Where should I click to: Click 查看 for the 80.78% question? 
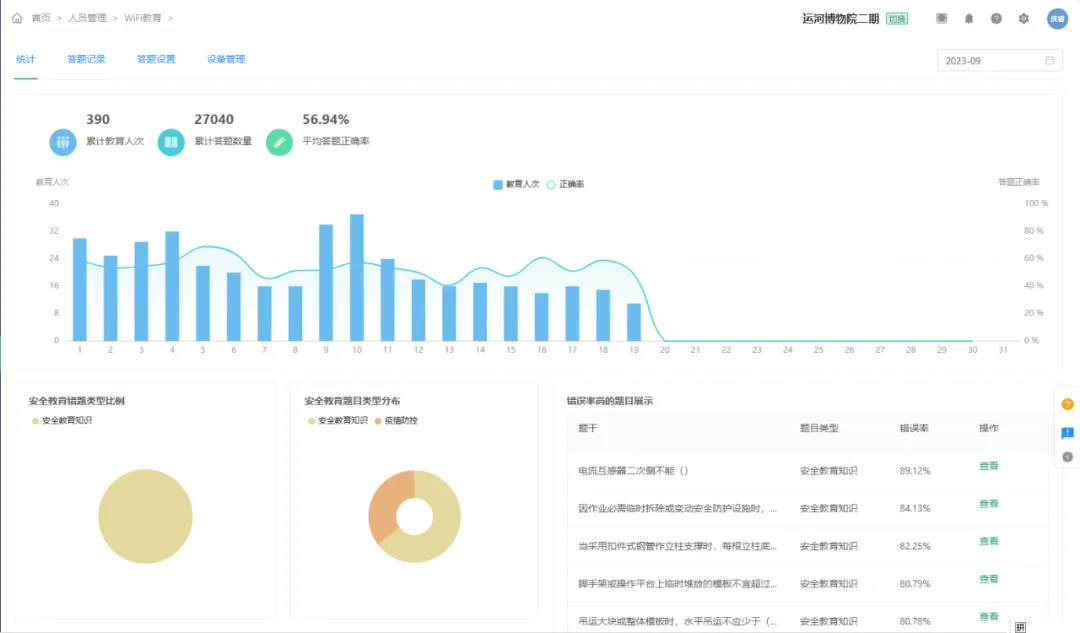988,616
